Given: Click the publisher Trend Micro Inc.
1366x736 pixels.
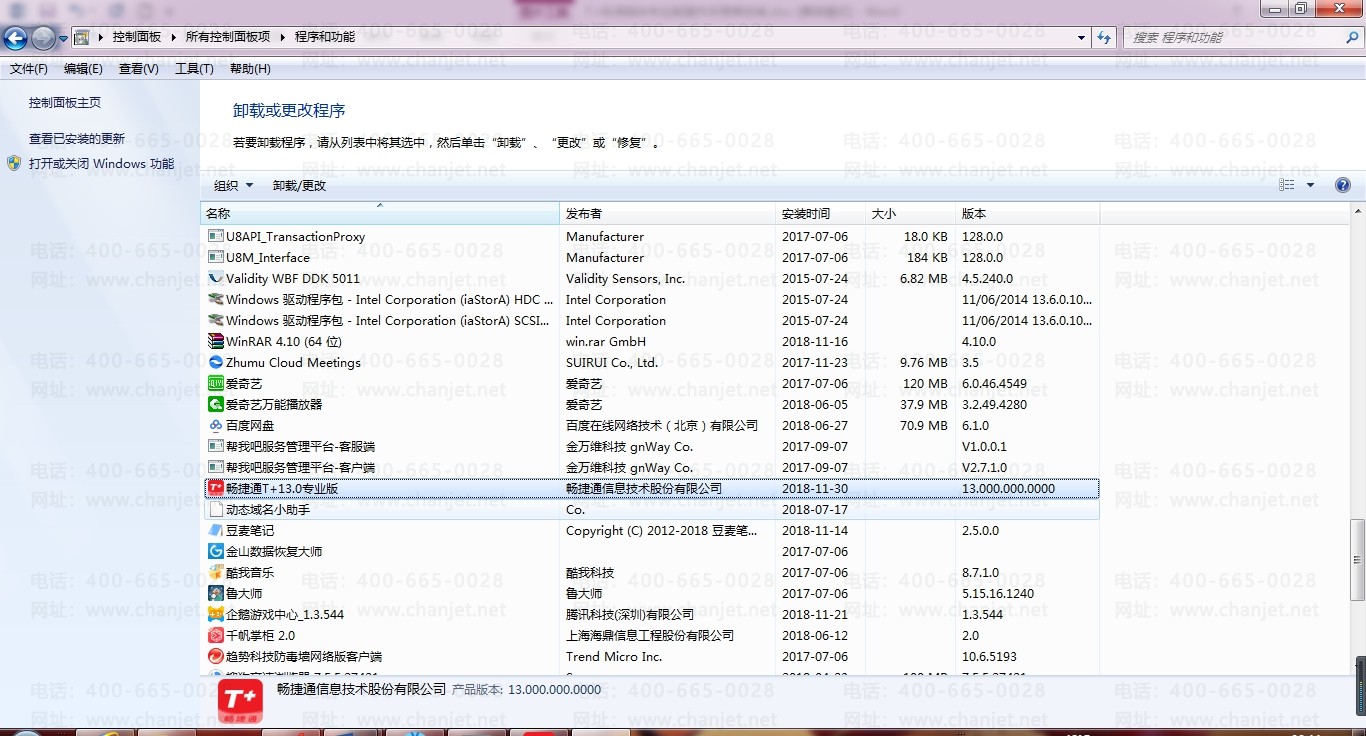Looking at the screenshot, I should [x=614, y=657].
